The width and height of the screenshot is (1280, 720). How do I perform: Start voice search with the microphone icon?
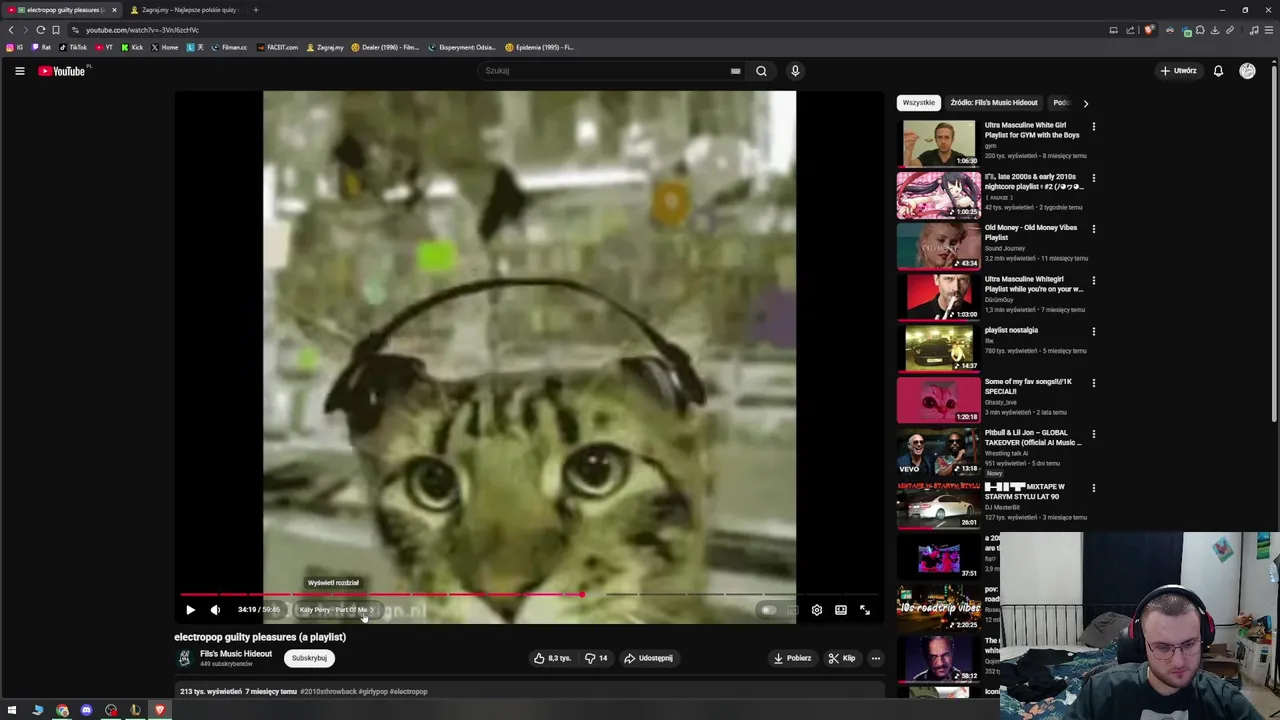click(x=795, y=71)
